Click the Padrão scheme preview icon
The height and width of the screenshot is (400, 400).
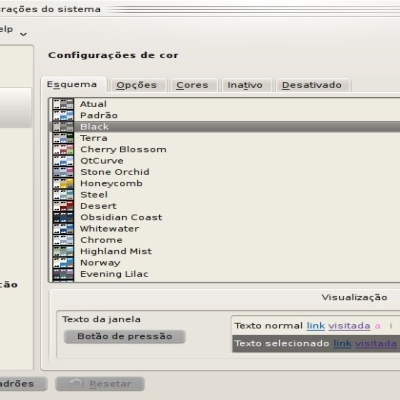pos(63,115)
